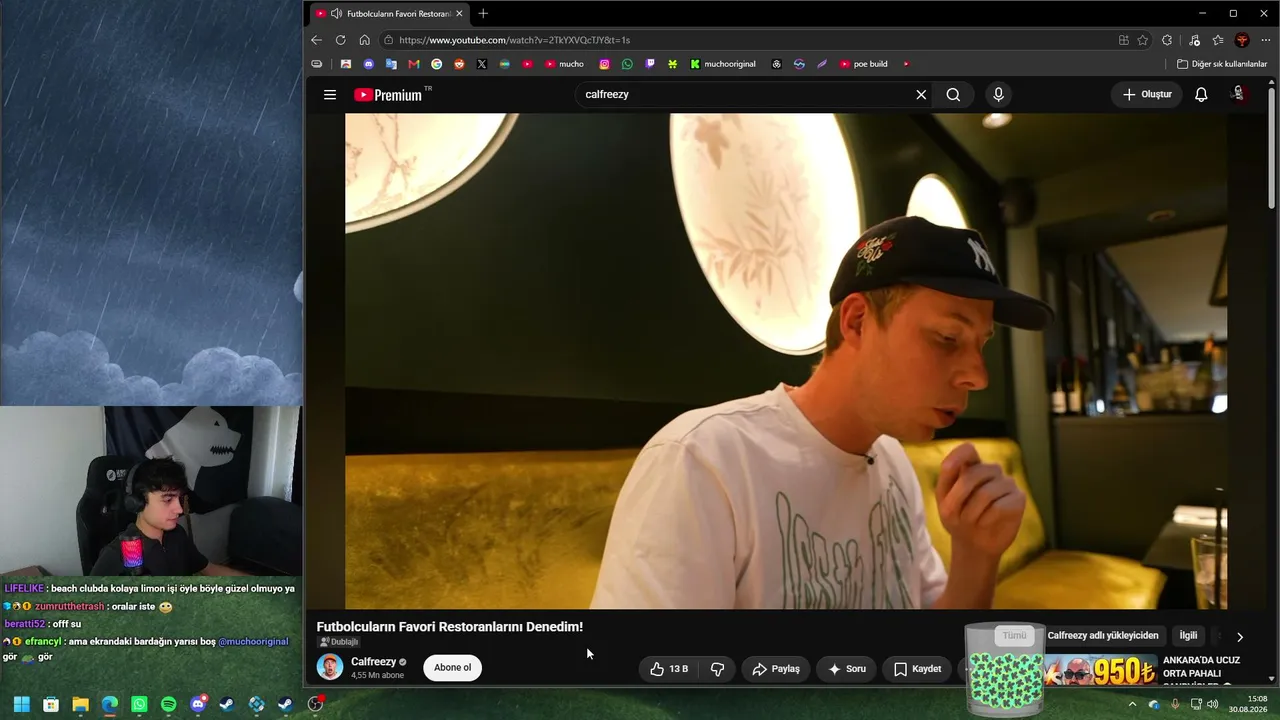Image resolution: width=1280 pixels, height=720 pixels.
Task: Open the Instagram bookmark icon
Action: [604, 64]
